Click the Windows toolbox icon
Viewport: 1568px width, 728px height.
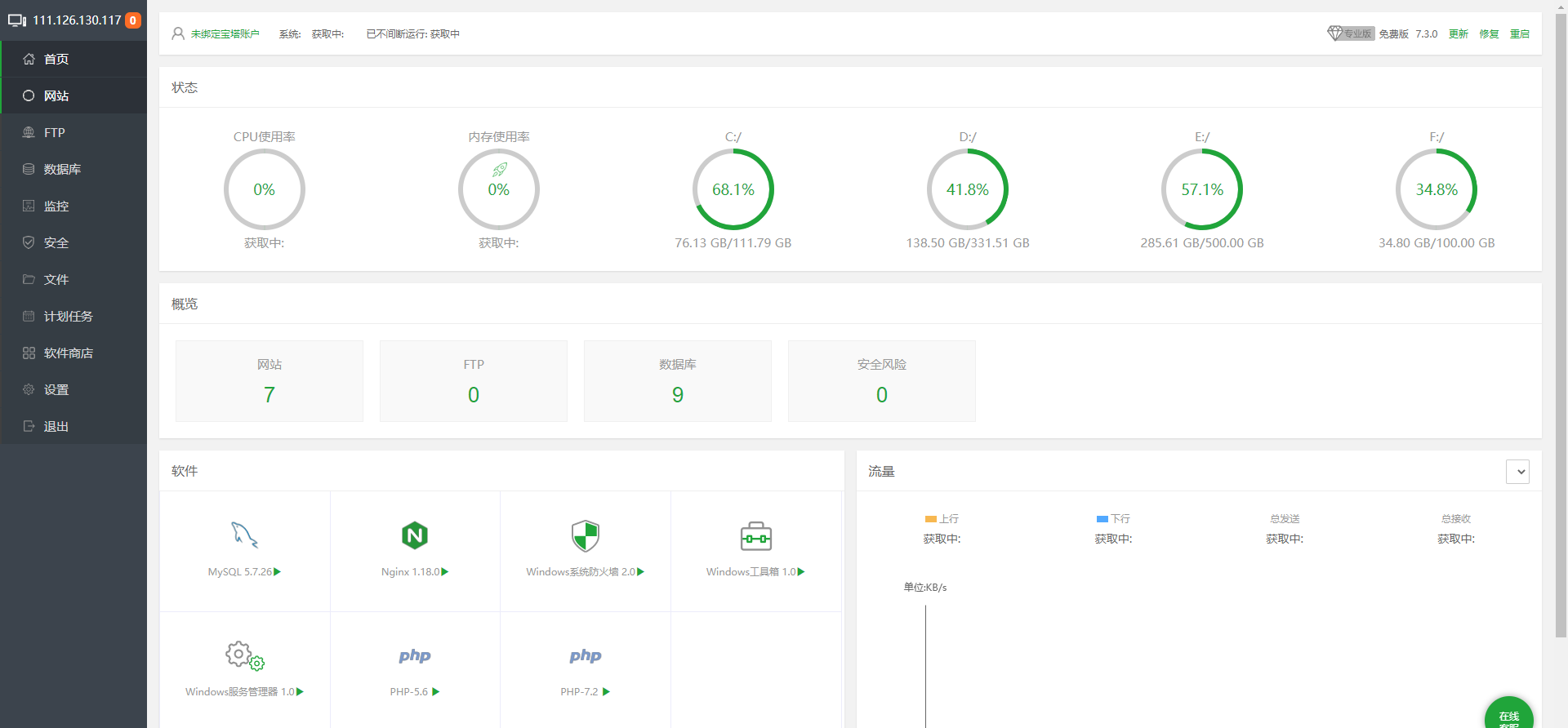756,536
